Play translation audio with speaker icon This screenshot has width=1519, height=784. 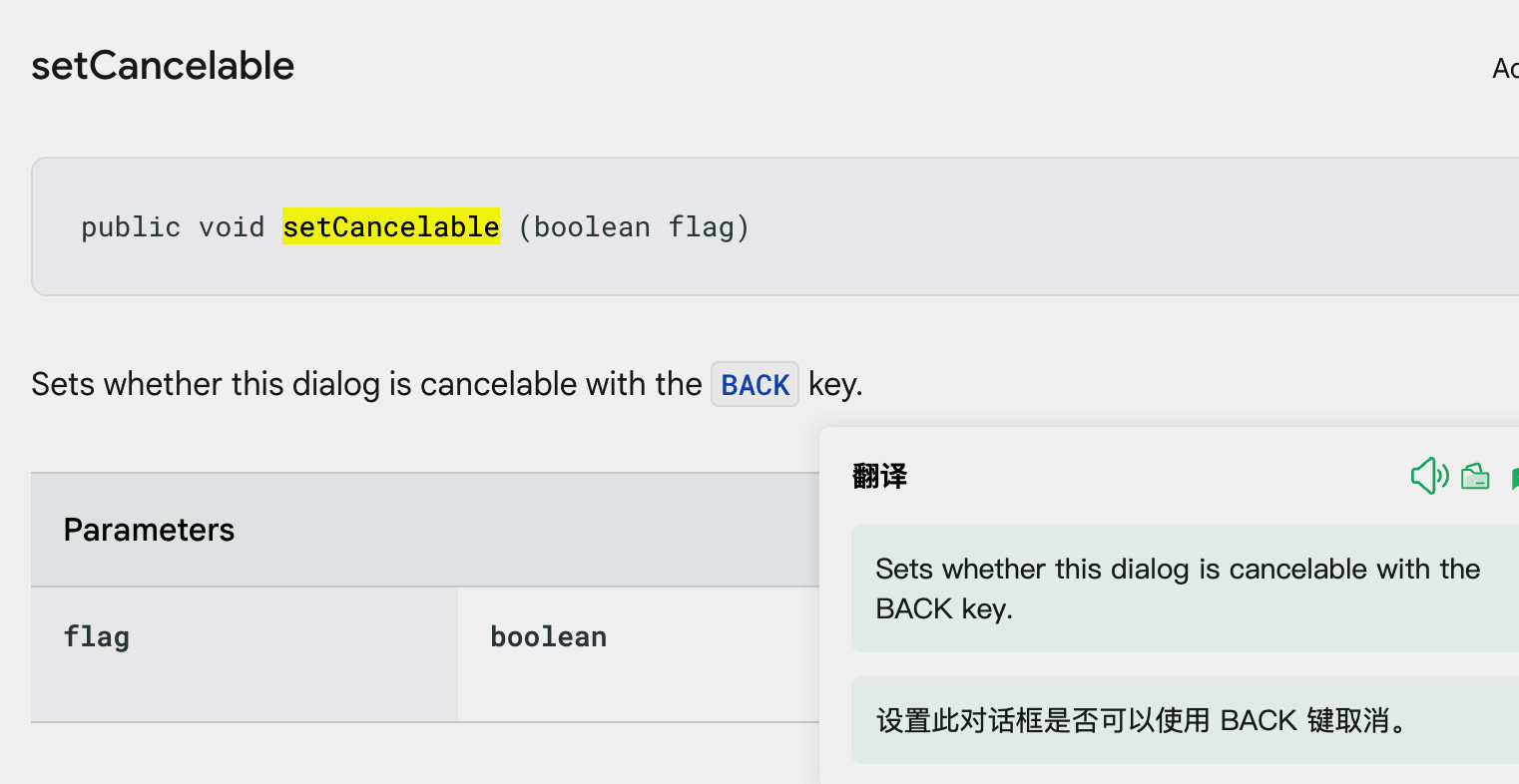1429,476
